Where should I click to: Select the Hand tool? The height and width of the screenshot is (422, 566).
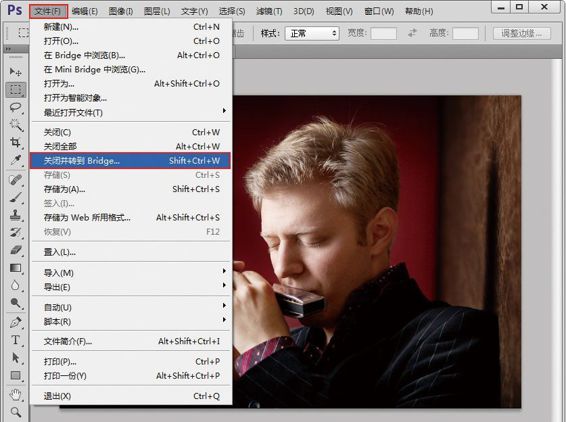pos(15,394)
